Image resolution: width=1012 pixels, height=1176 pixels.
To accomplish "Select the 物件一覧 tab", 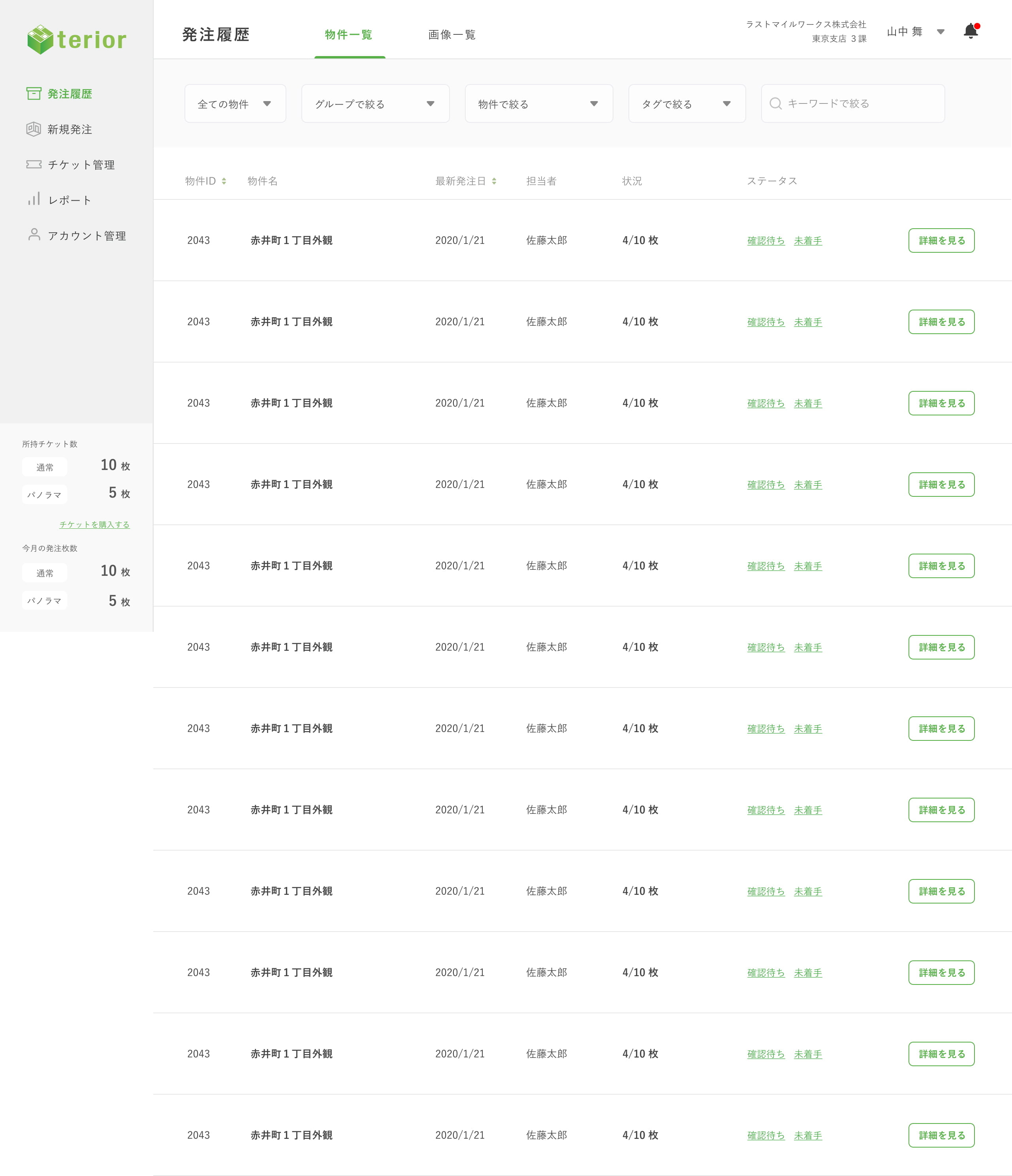I will tap(348, 35).
